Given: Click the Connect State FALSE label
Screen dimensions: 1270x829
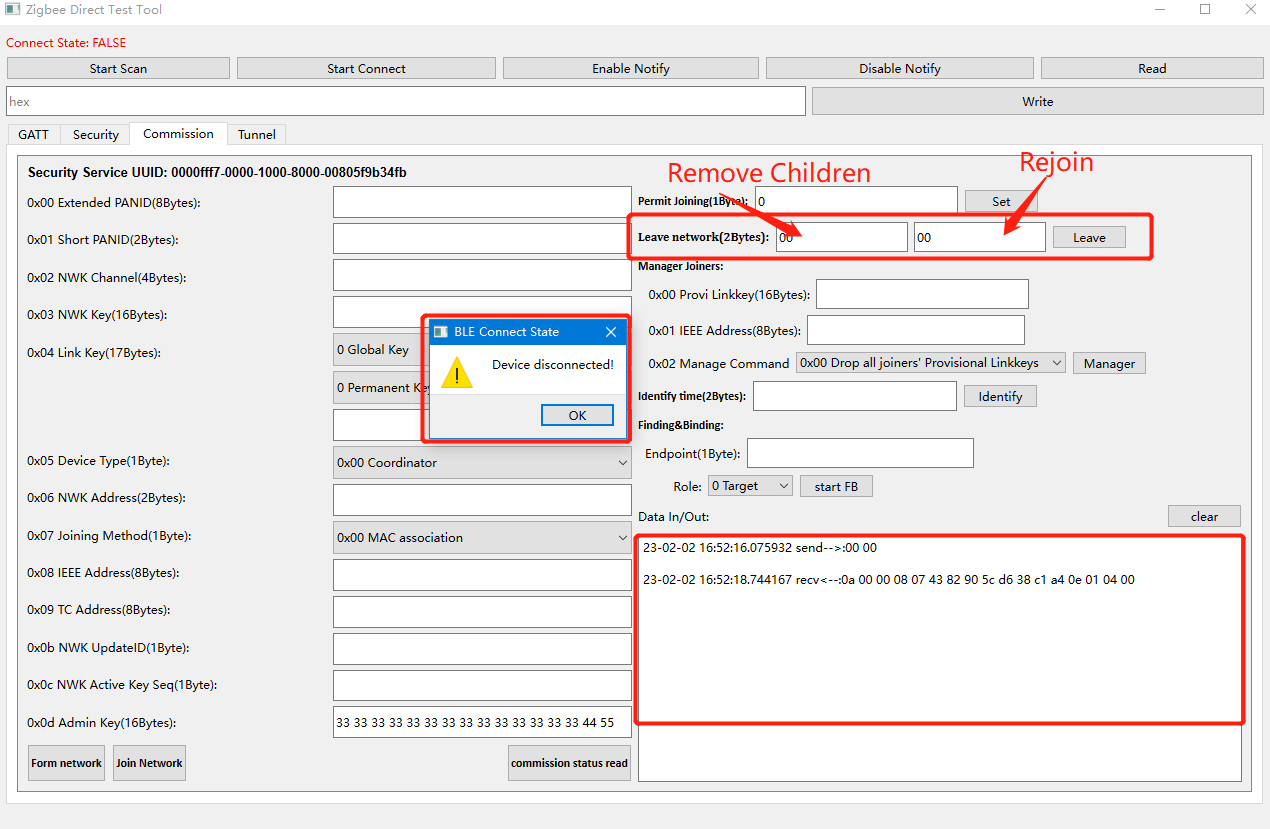Looking at the screenshot, I should [66, 43].
